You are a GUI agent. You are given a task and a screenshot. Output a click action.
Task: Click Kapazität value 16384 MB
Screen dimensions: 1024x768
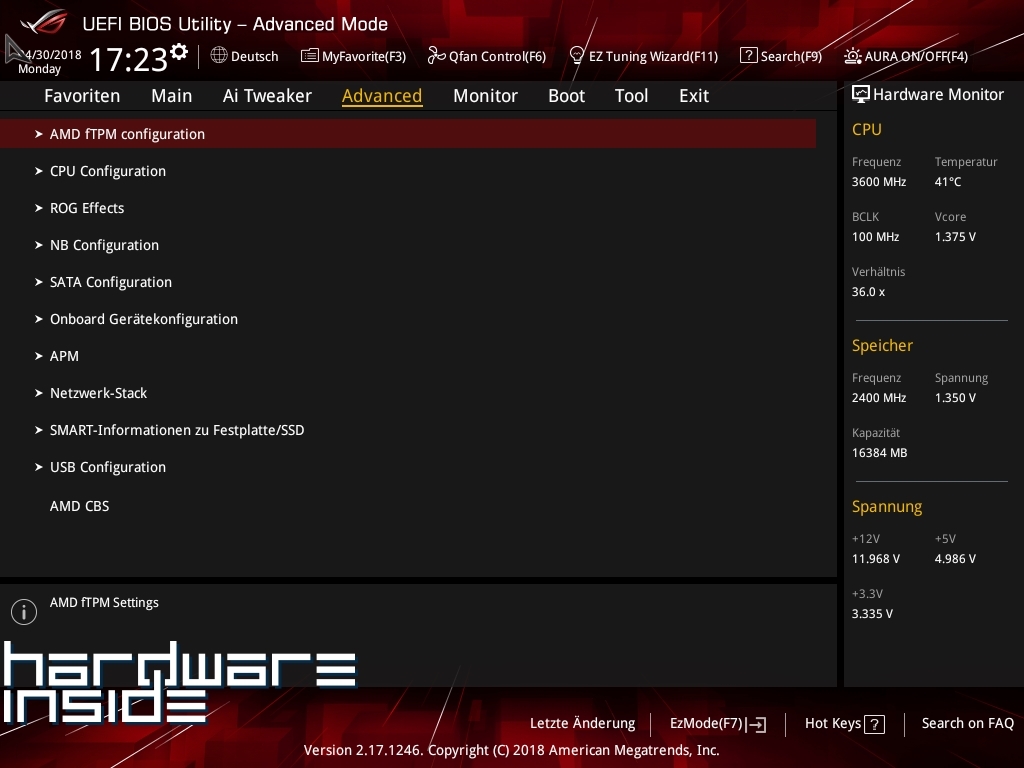pos(880,453)
